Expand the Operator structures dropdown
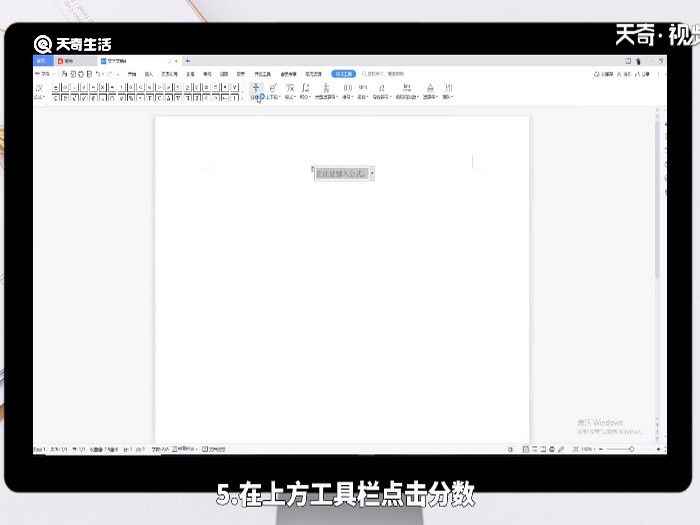This screenshot has height=525, width=700. coord(430,91)
